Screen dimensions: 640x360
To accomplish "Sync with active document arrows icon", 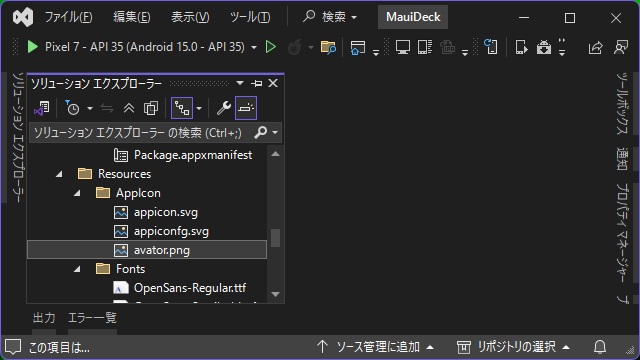I will pyautogui.click(x=107, y=108).
